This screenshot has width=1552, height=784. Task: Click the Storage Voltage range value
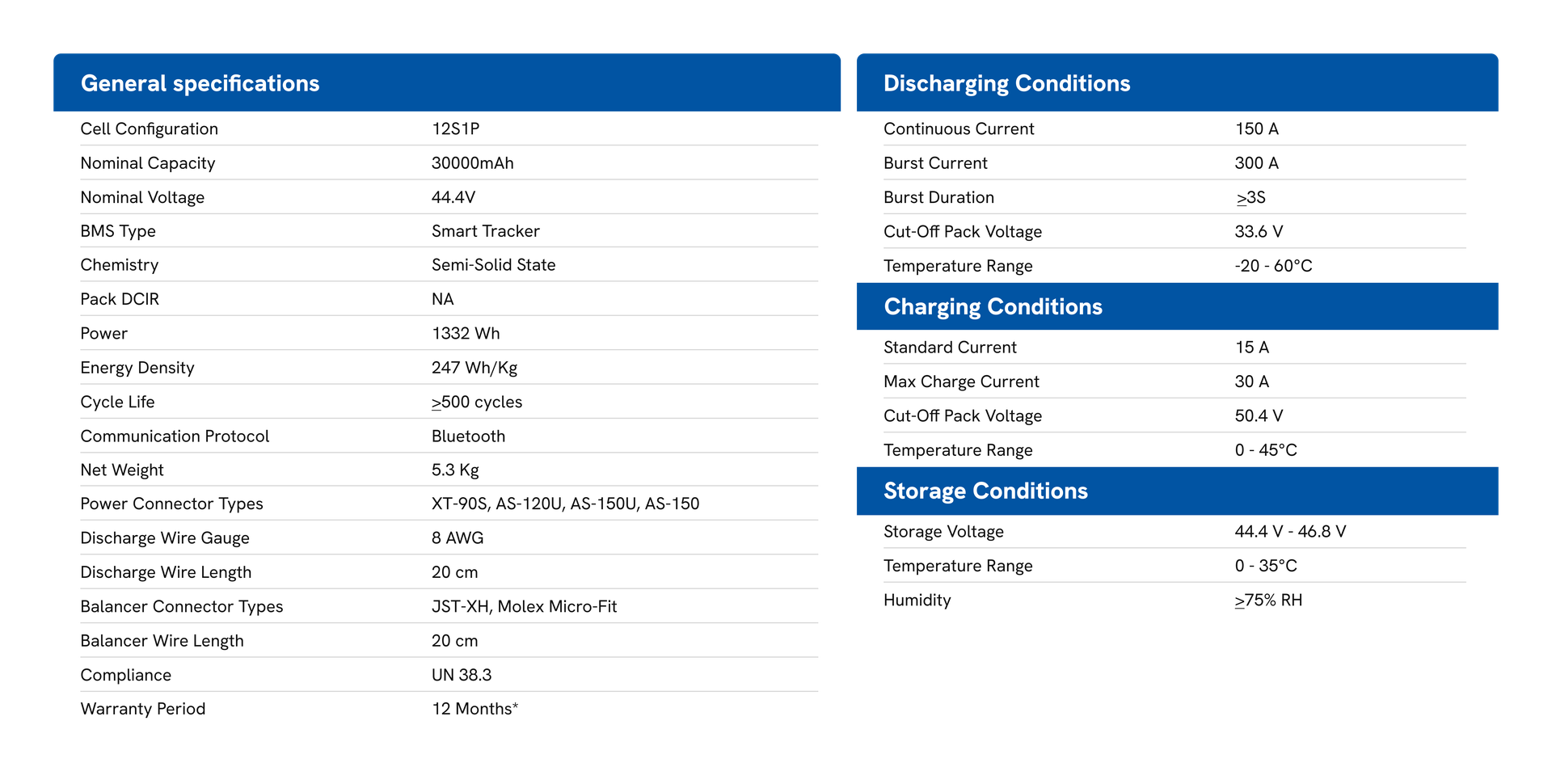pyautogui.click(x=1290, y=531)
